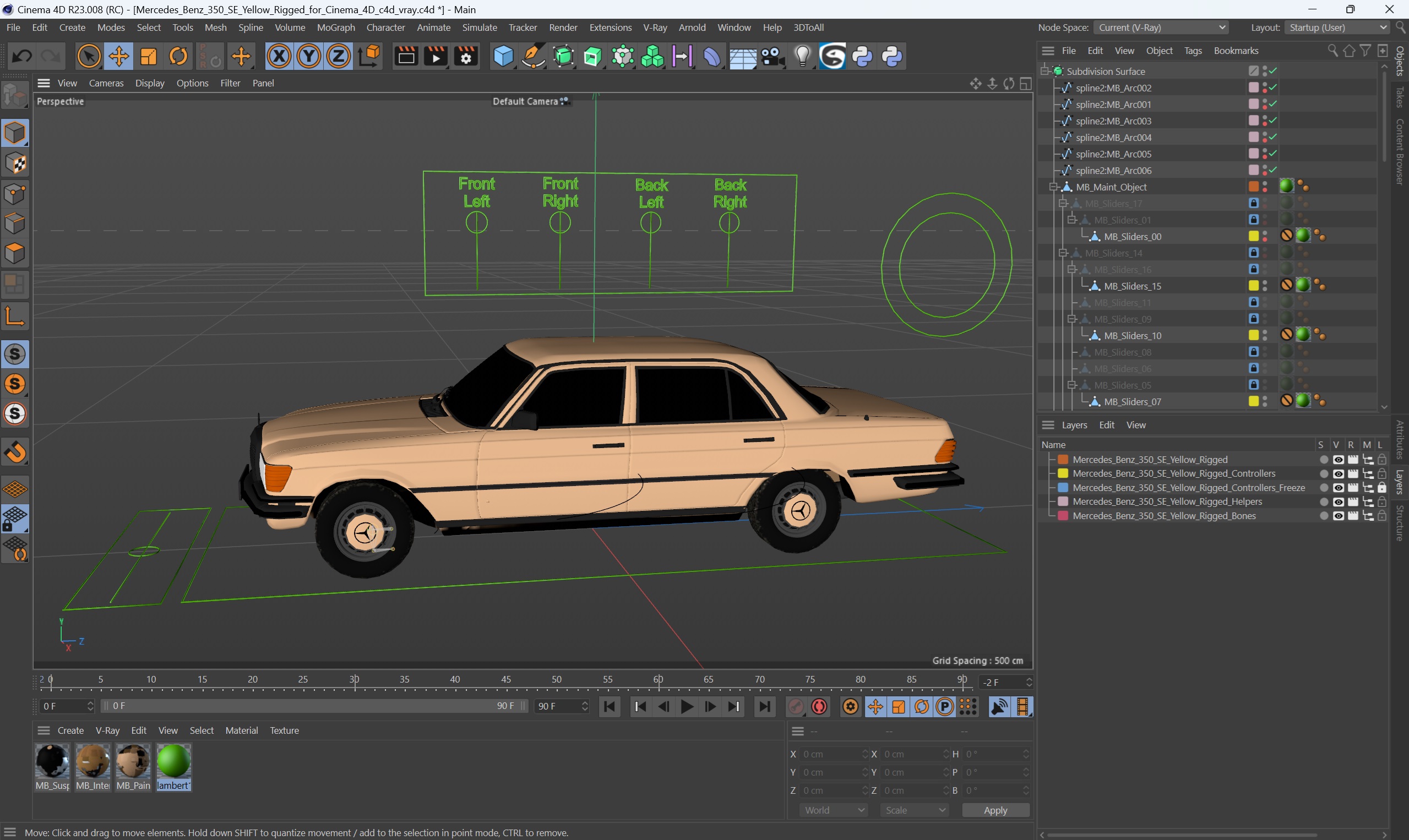Click the Apply button
The image size is (1409, 840).
pyautogui.click(x=995, y=810)
